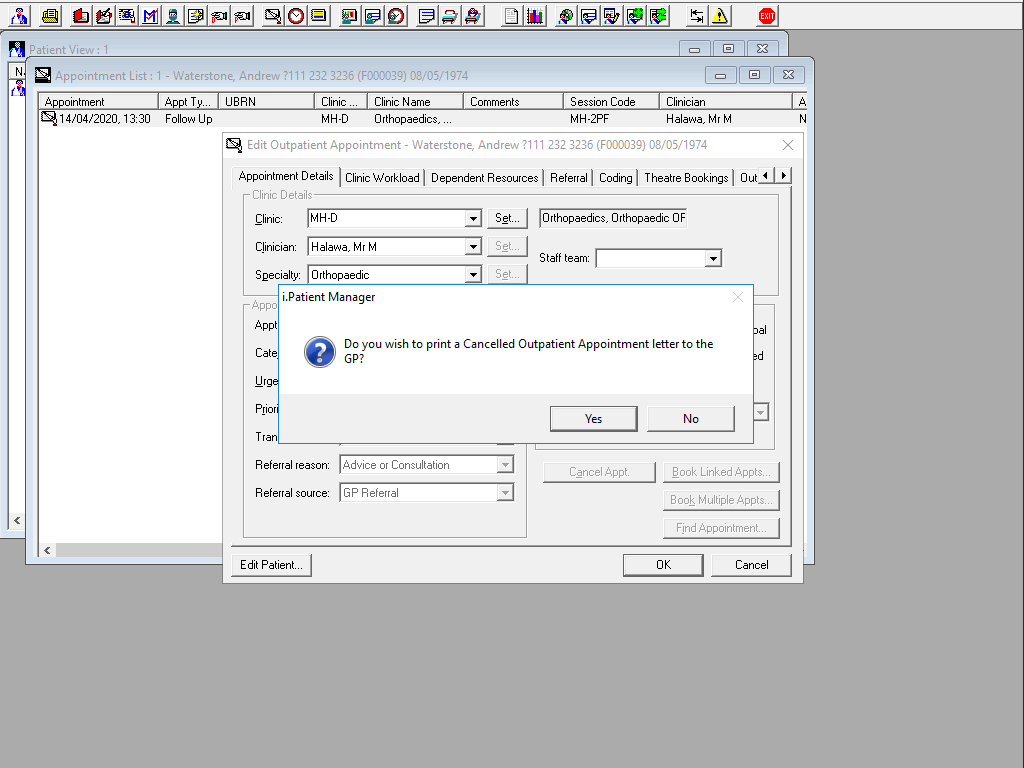1024x768 pixels.
Task: Click the opposing arrows tab icon
Action: (x=697, y=16)
